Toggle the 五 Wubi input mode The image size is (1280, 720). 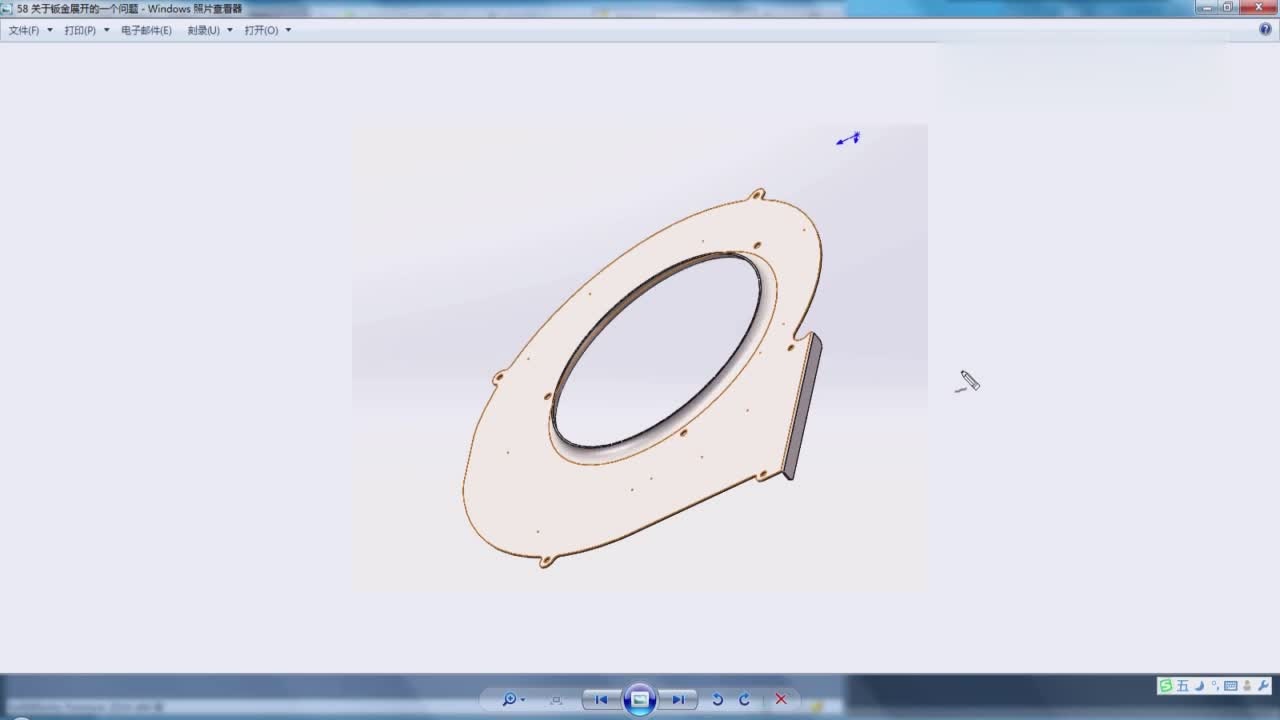pos(1183,686)
